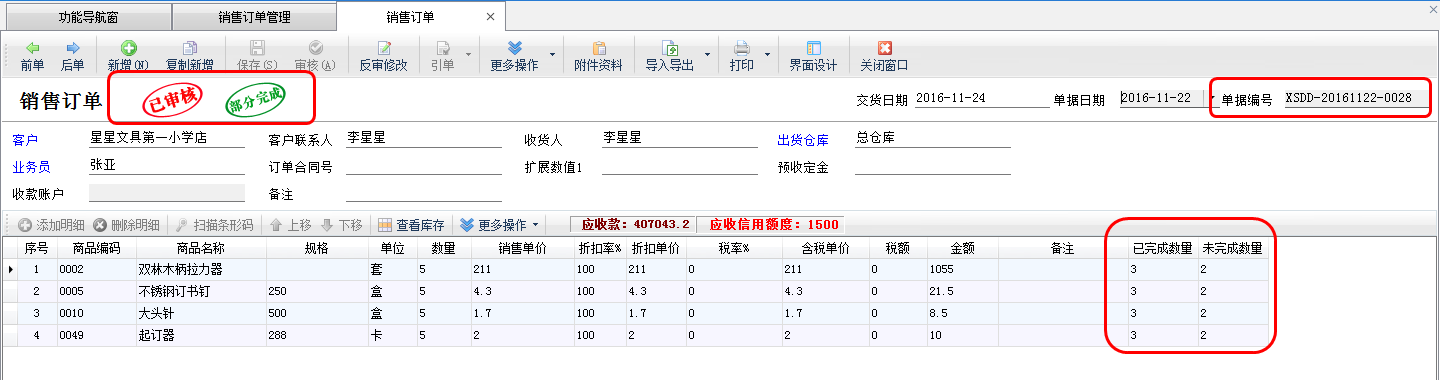This screenshot has height=380, width=1440.
Task: Expand the 导入导出 dropdown arrow
Action: point(708,54)
